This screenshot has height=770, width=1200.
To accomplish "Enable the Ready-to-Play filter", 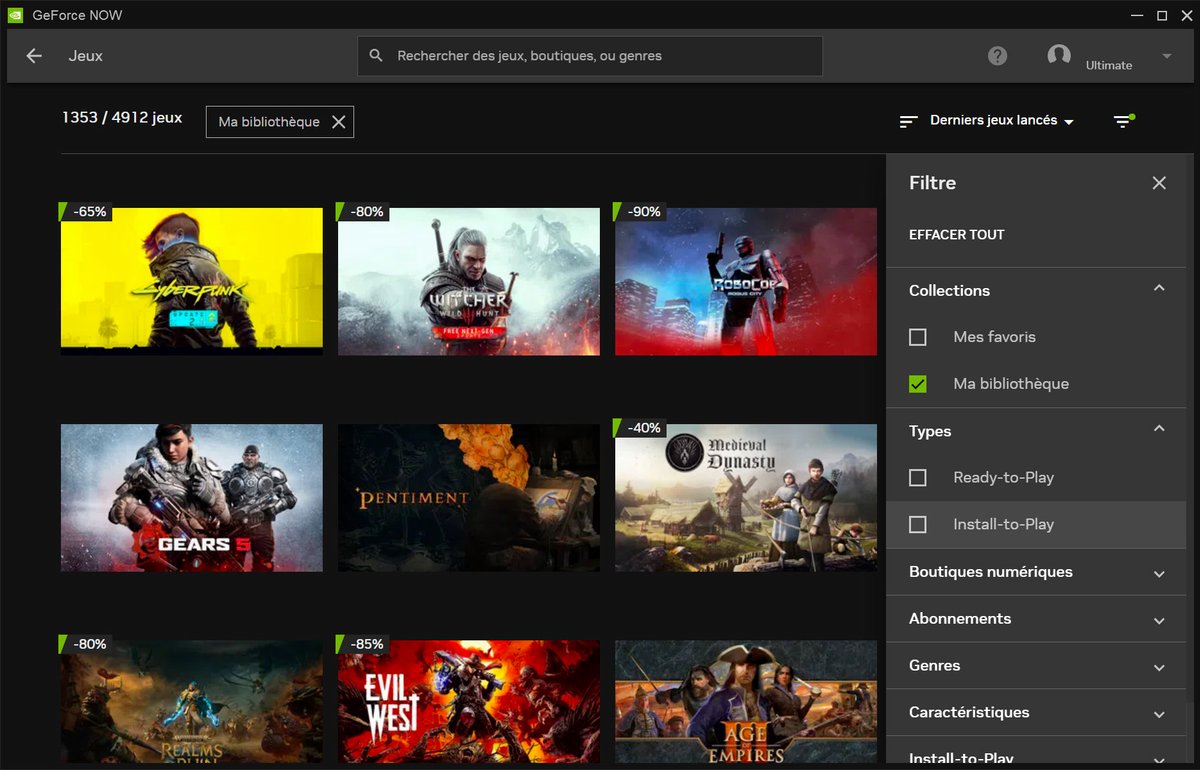I will 918,477.
